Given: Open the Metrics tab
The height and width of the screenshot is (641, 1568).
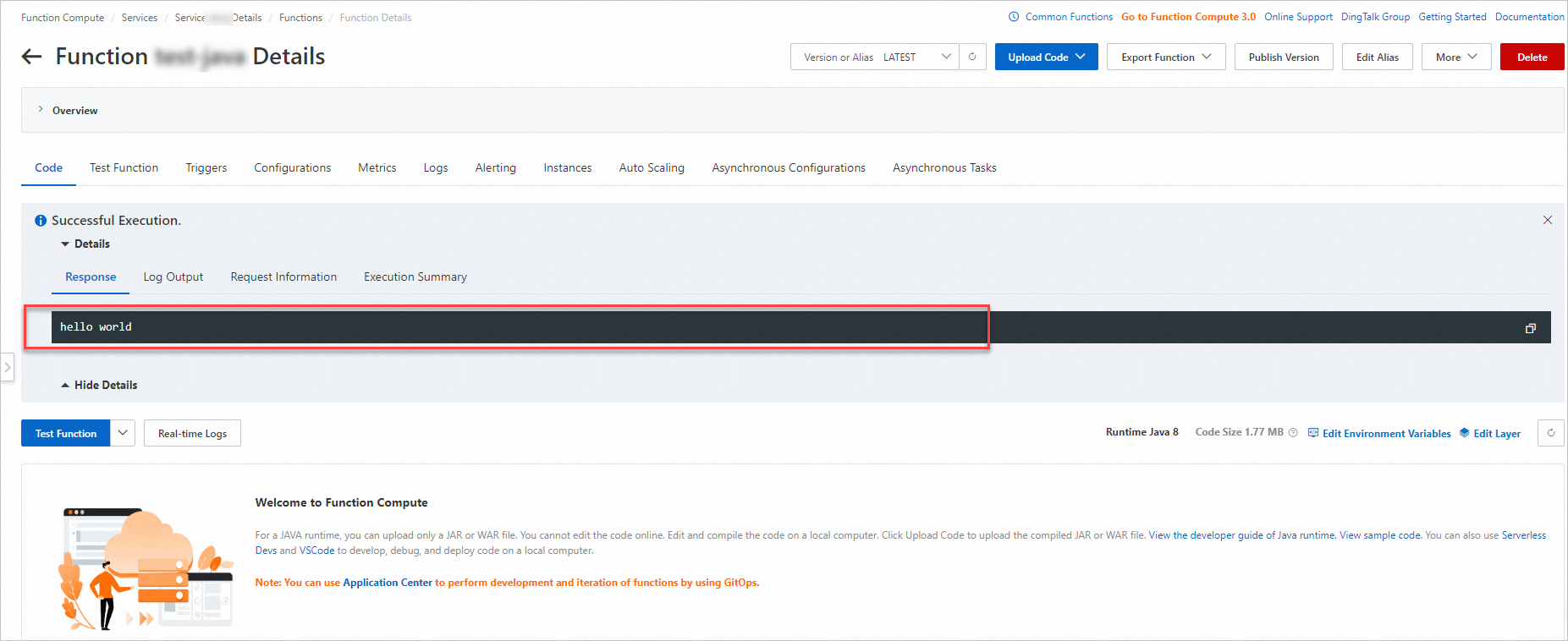Looking at the screenshot, I should click(x=377, y=167).
